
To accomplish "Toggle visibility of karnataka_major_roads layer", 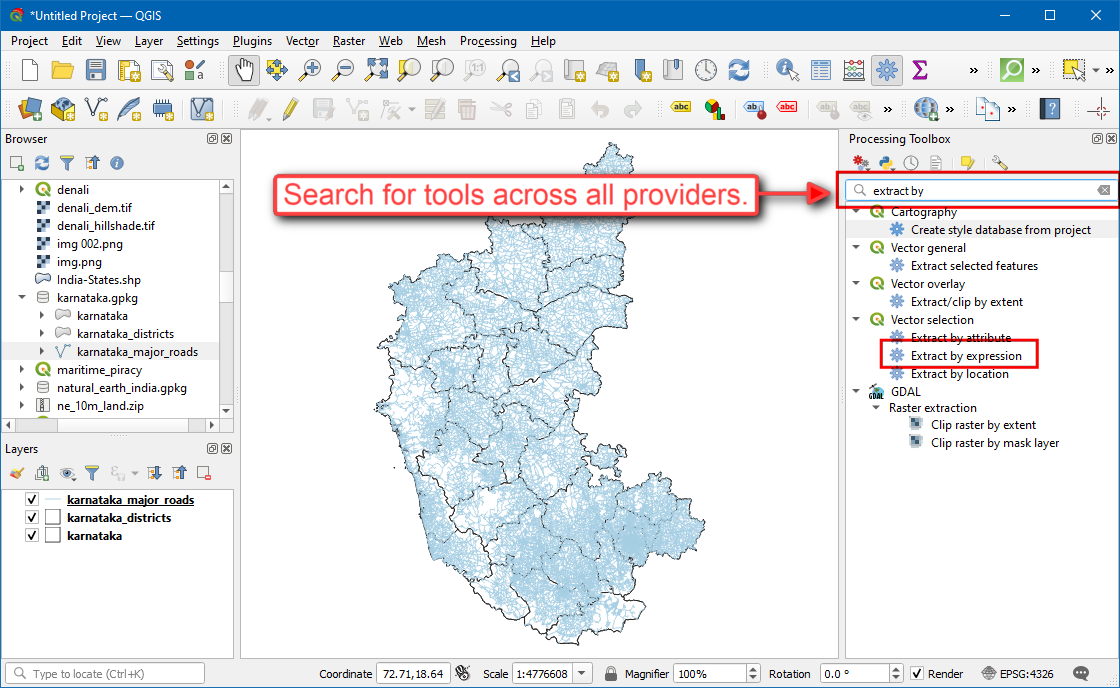I will point(31,499).
